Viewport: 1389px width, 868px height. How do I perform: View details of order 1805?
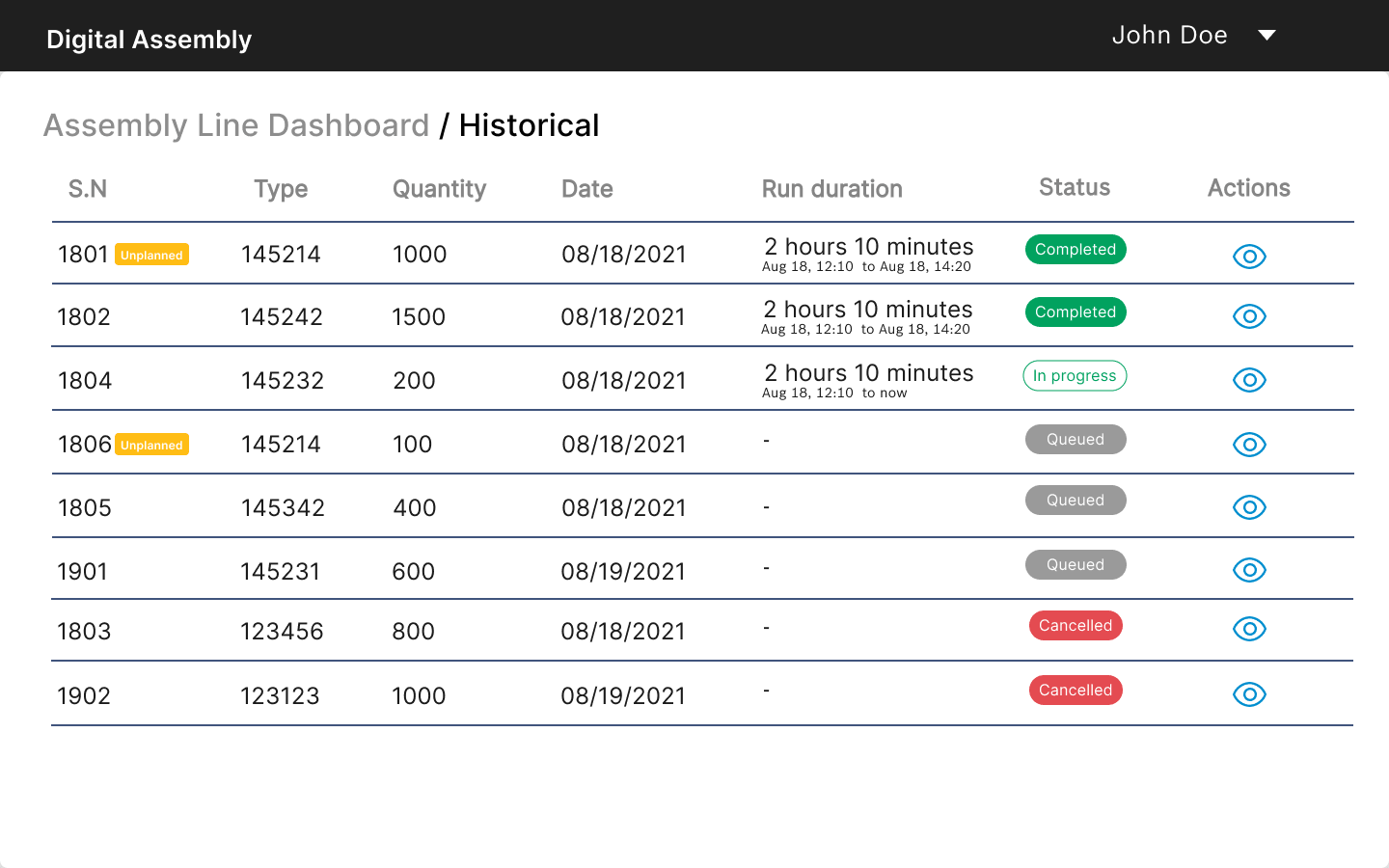tap(1249, 507)
